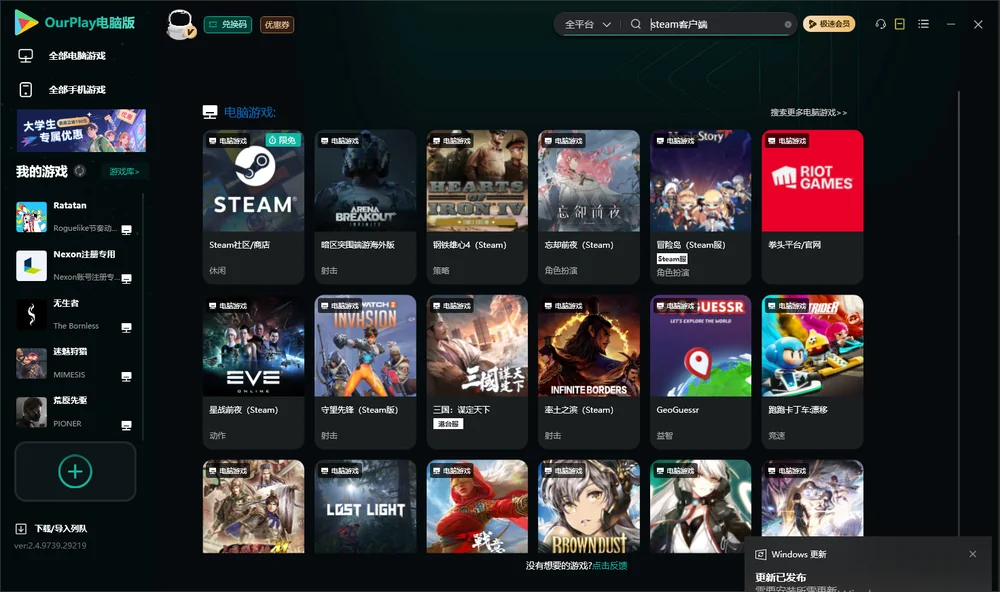Image resolution: width=1000 pixels, height=592 pixels.
Task: Clear the search field text
Action: [x=788, y=24]
